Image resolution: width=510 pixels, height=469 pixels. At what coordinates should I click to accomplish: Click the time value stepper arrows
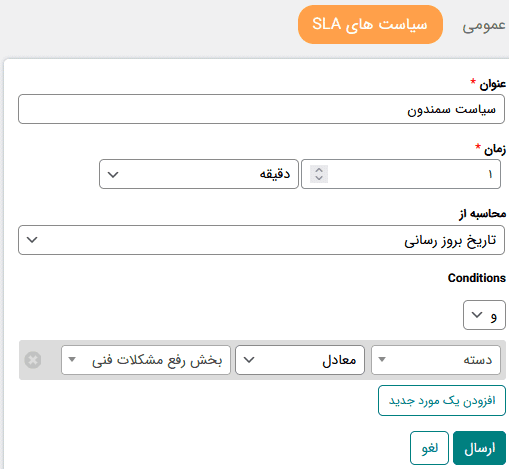point(319,174)
